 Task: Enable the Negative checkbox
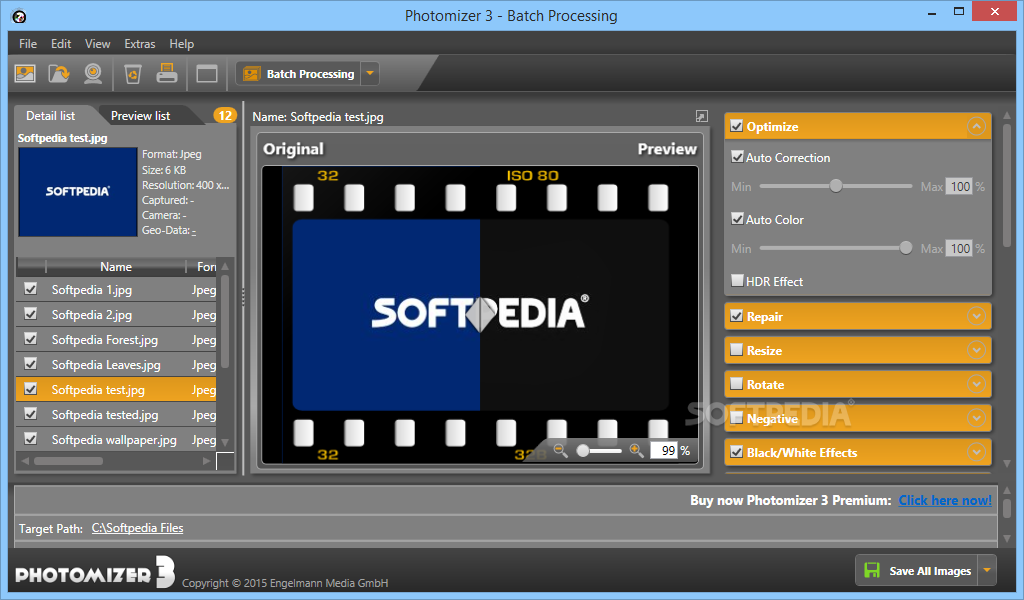737,418
